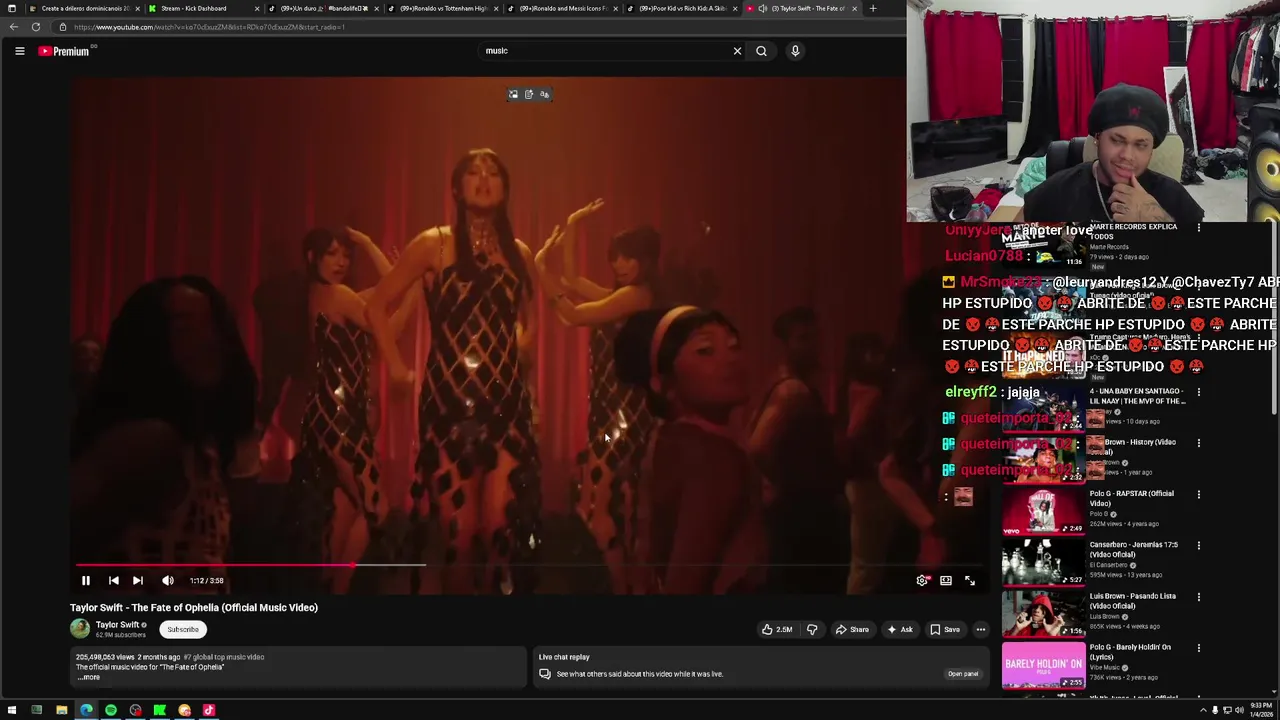Open Taylor Swift channel avatar
1280x720 pixels.
80,629
